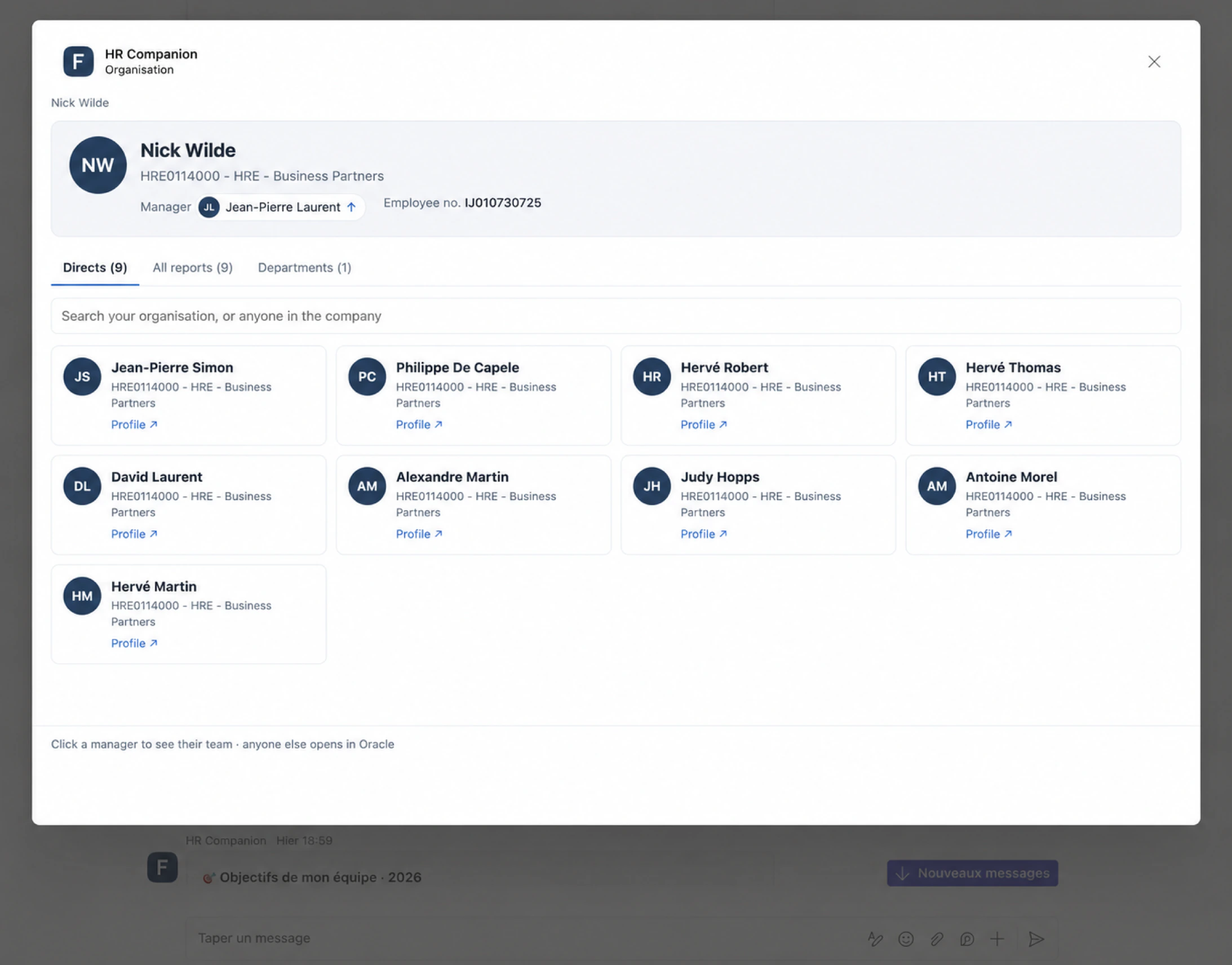Click the HR avatar for Hervé Robert
Viewport: 1232px width, 965px height.
pos(652,377)
